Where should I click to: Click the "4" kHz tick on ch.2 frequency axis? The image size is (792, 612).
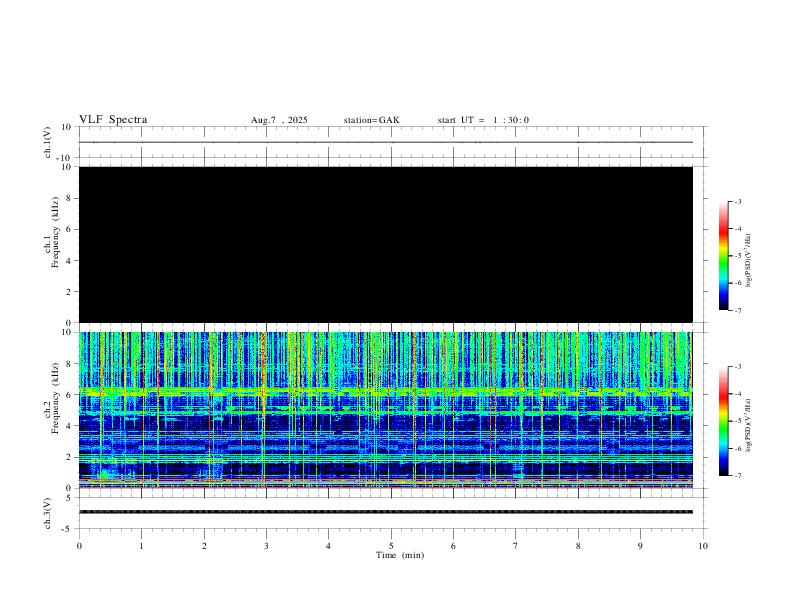(x=69, y=426)
